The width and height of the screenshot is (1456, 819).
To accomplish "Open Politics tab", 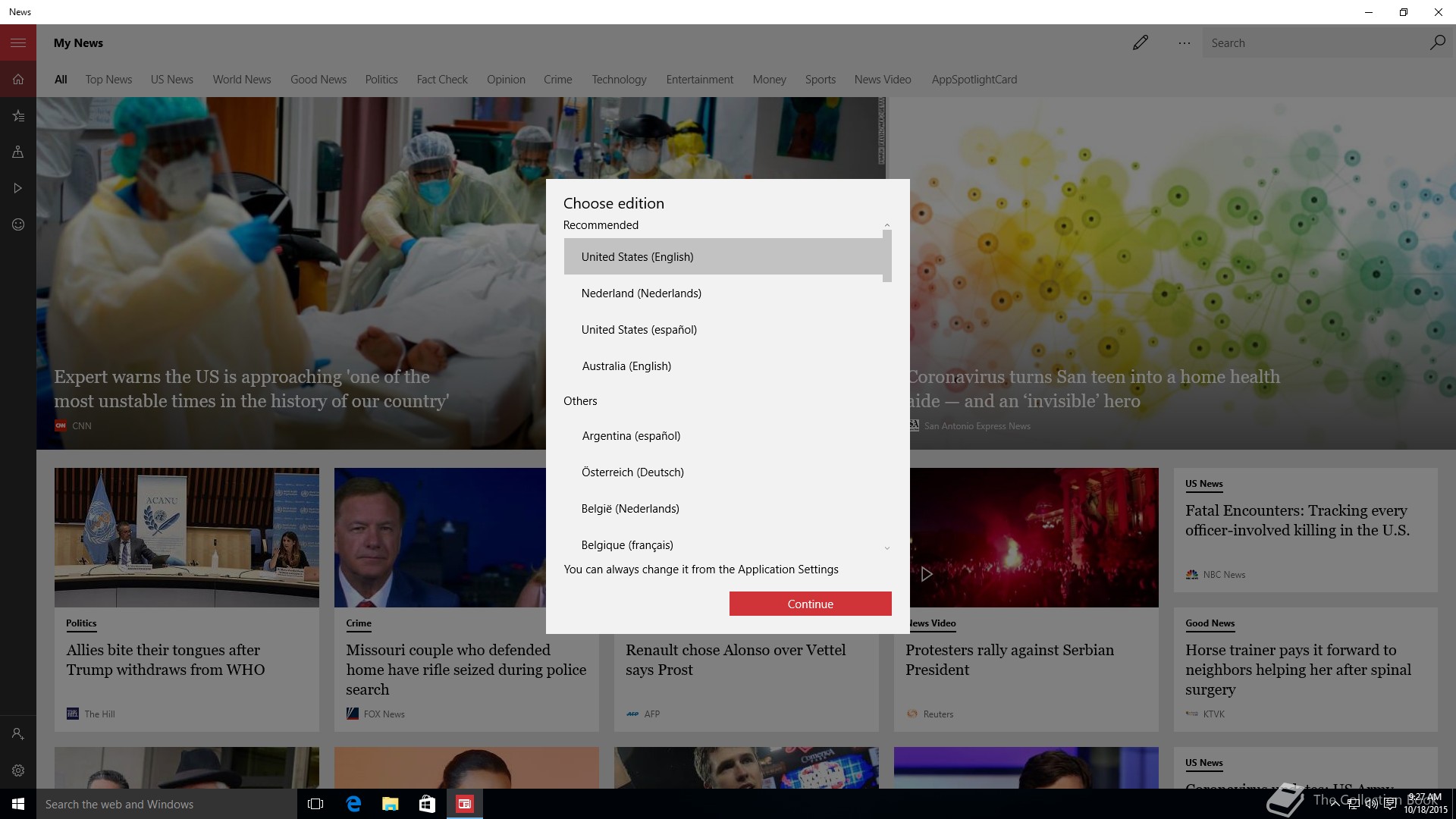I will [x=381, y=80].
